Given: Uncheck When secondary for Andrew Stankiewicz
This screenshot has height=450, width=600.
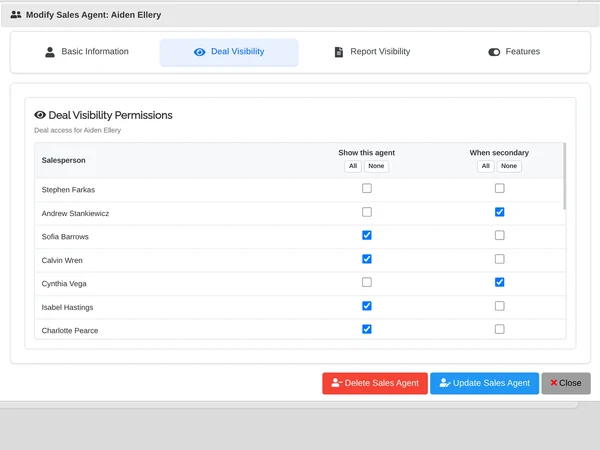Looking at the screenshot, I should (499, 212).
